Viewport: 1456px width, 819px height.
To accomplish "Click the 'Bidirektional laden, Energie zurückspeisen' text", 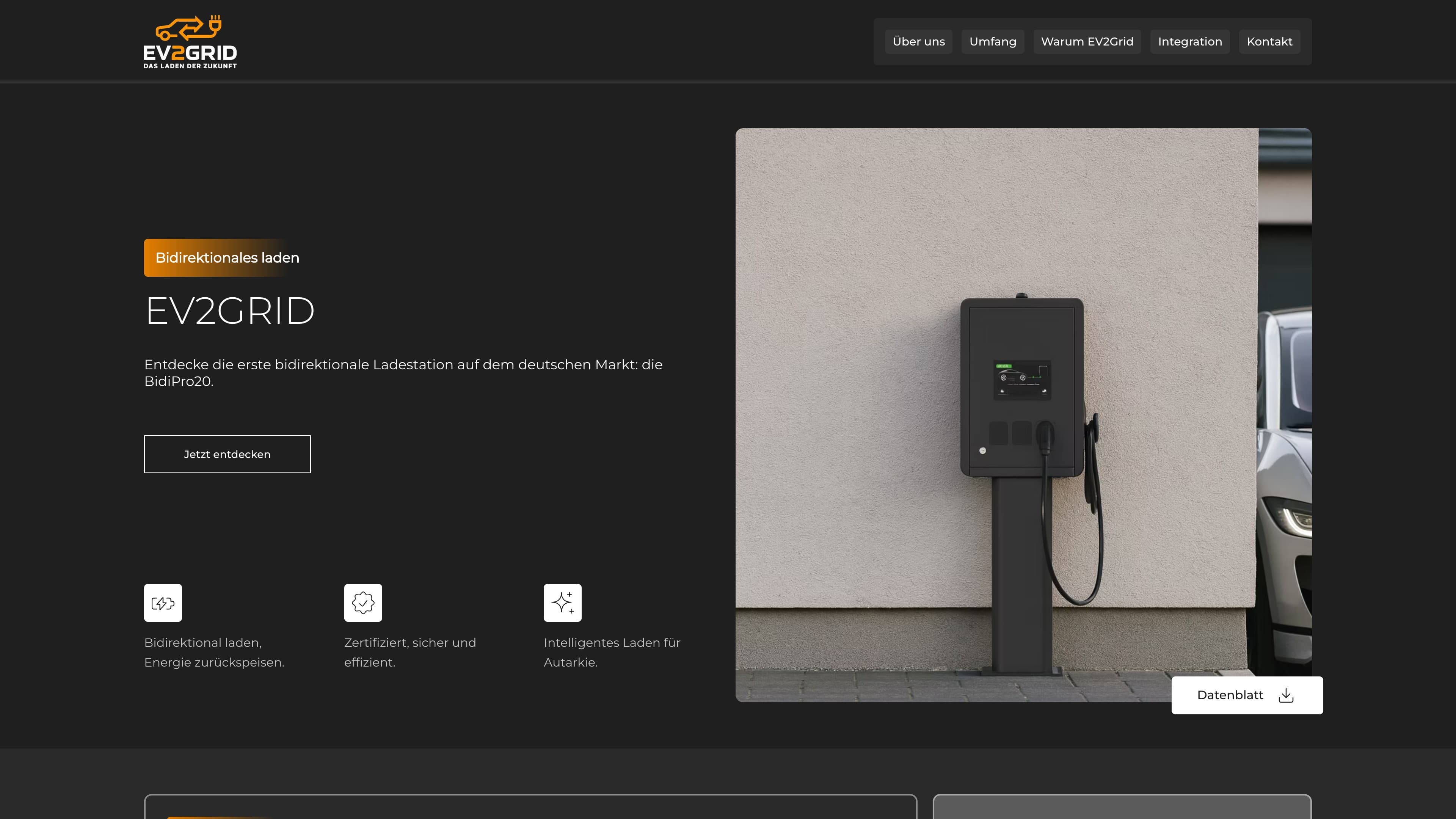I will (214, 652).
